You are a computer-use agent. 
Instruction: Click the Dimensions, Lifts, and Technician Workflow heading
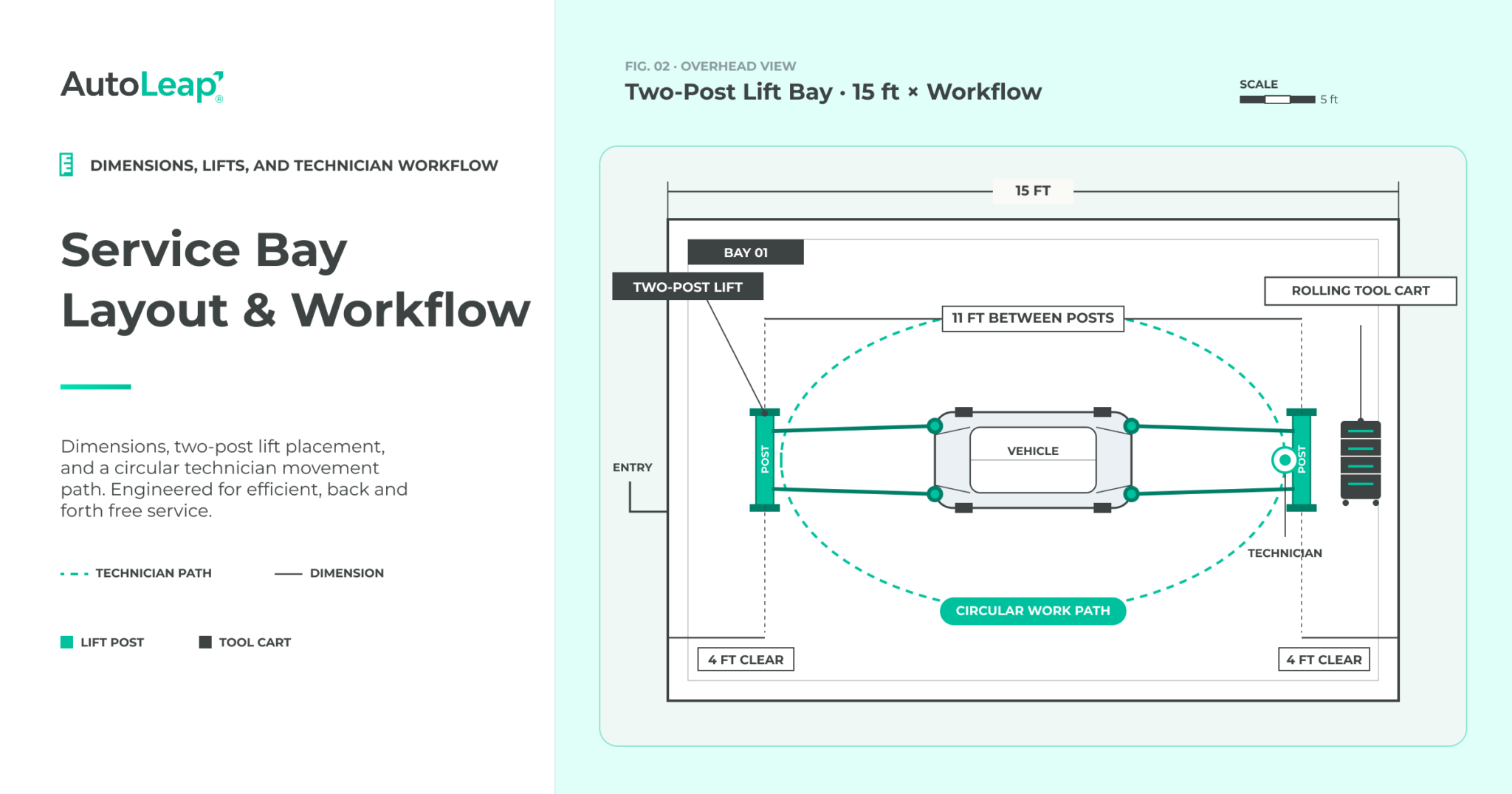pos(294,165)
